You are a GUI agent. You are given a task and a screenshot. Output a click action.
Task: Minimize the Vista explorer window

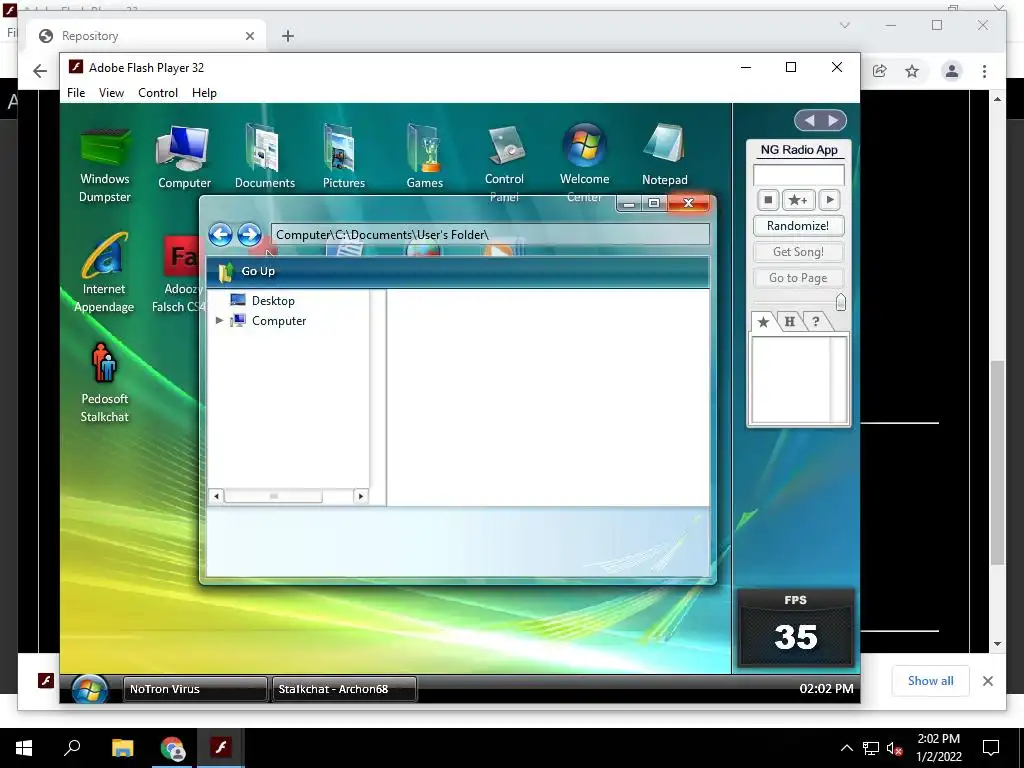[629, 204]
